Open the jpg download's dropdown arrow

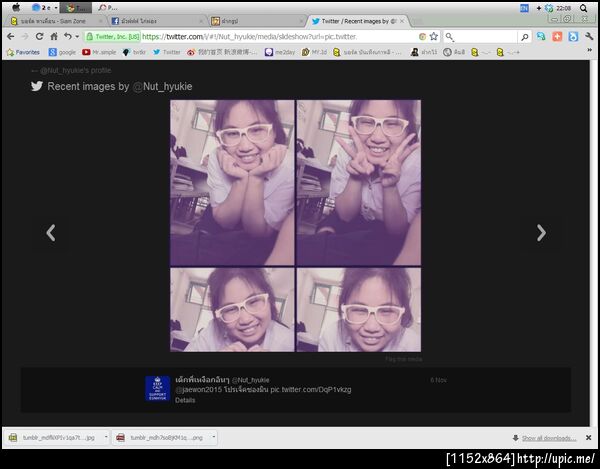106,437
